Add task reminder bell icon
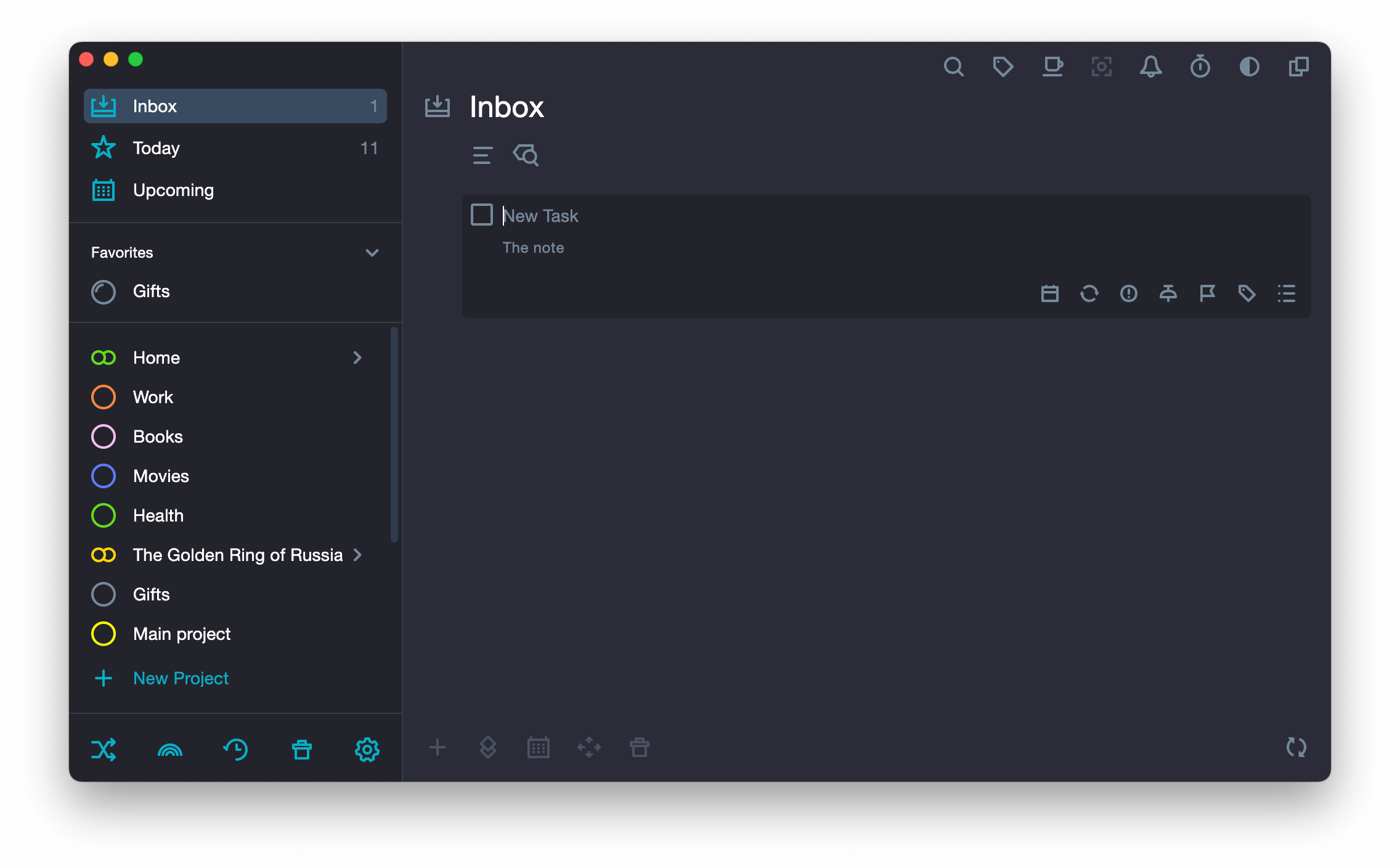The width and height of the screenshot is (1400, 868). [x=1168, y=293]
